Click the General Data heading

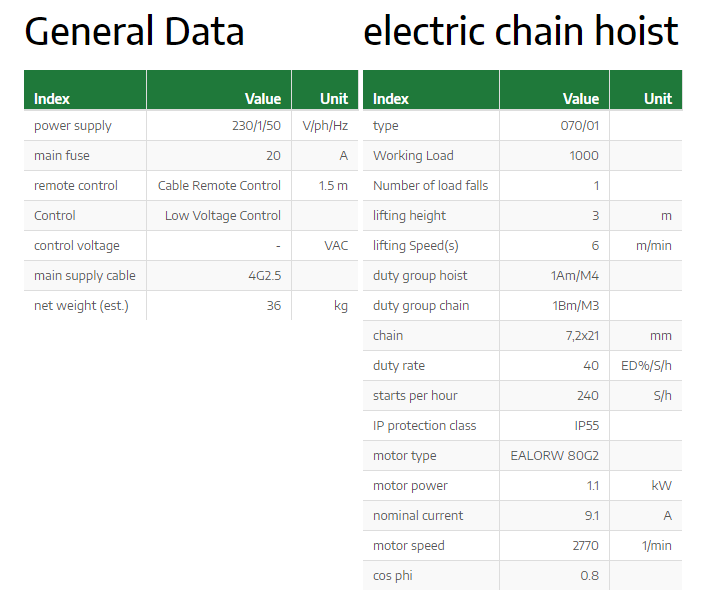(x=134, y=31)
